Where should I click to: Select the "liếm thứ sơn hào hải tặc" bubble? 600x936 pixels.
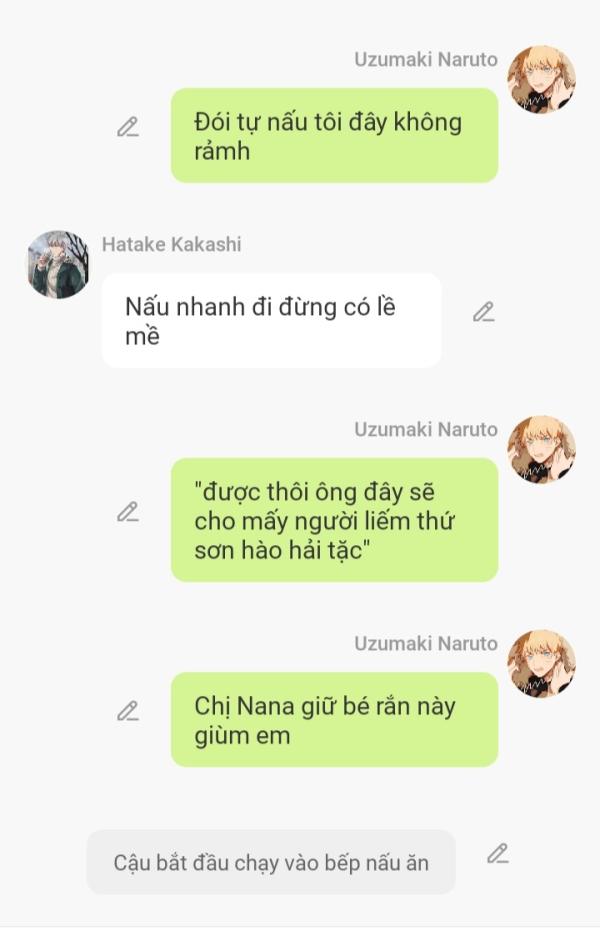(334, 520)
